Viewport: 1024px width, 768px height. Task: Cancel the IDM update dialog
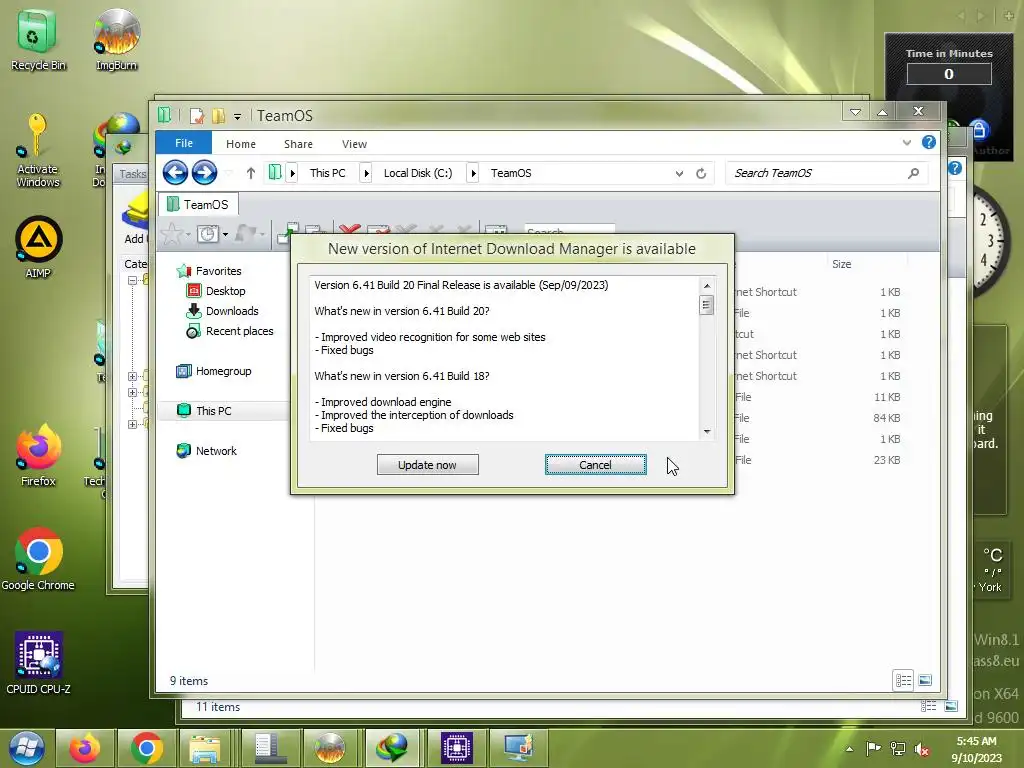pos(595,464)
